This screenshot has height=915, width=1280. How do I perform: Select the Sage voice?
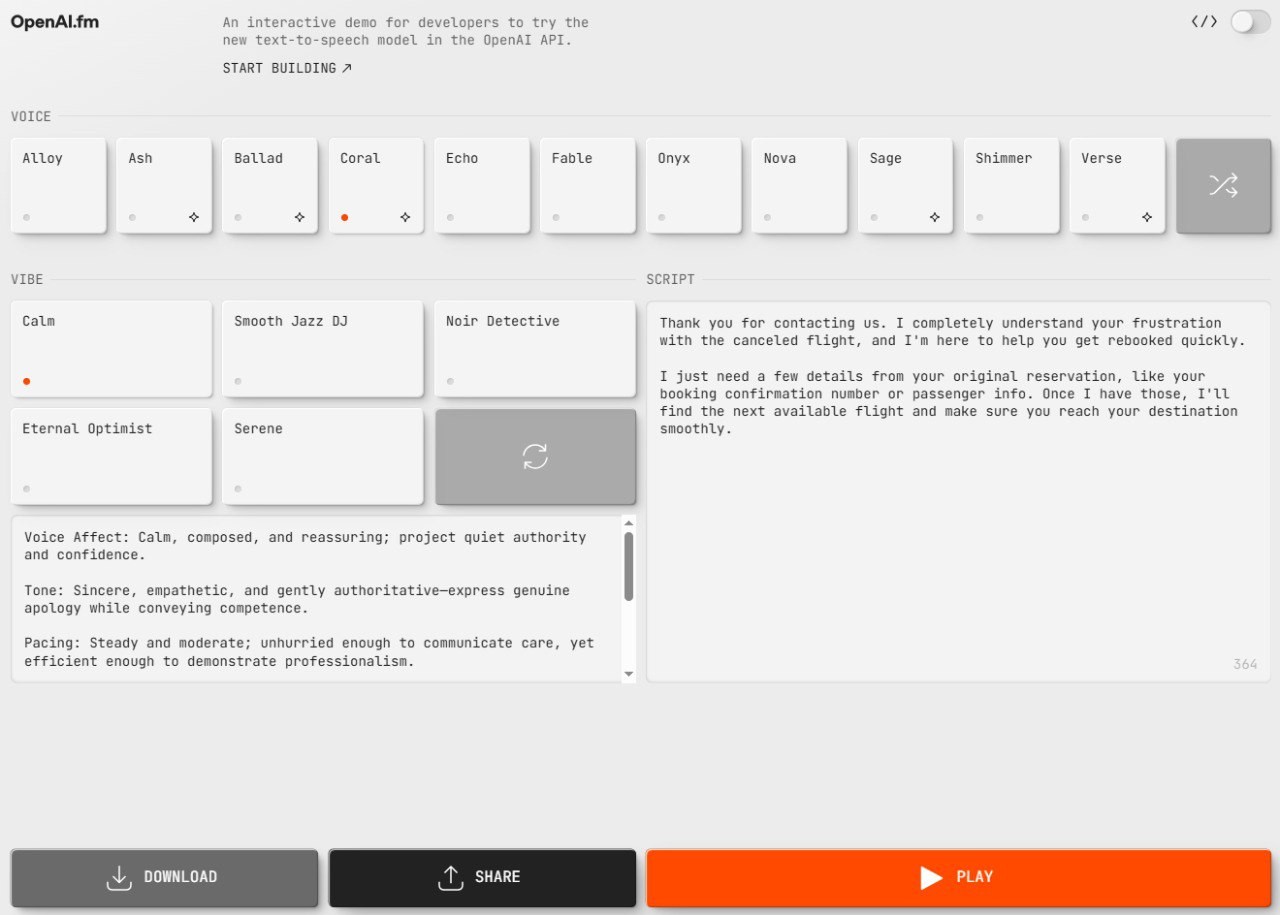click(x=906, y=185)
